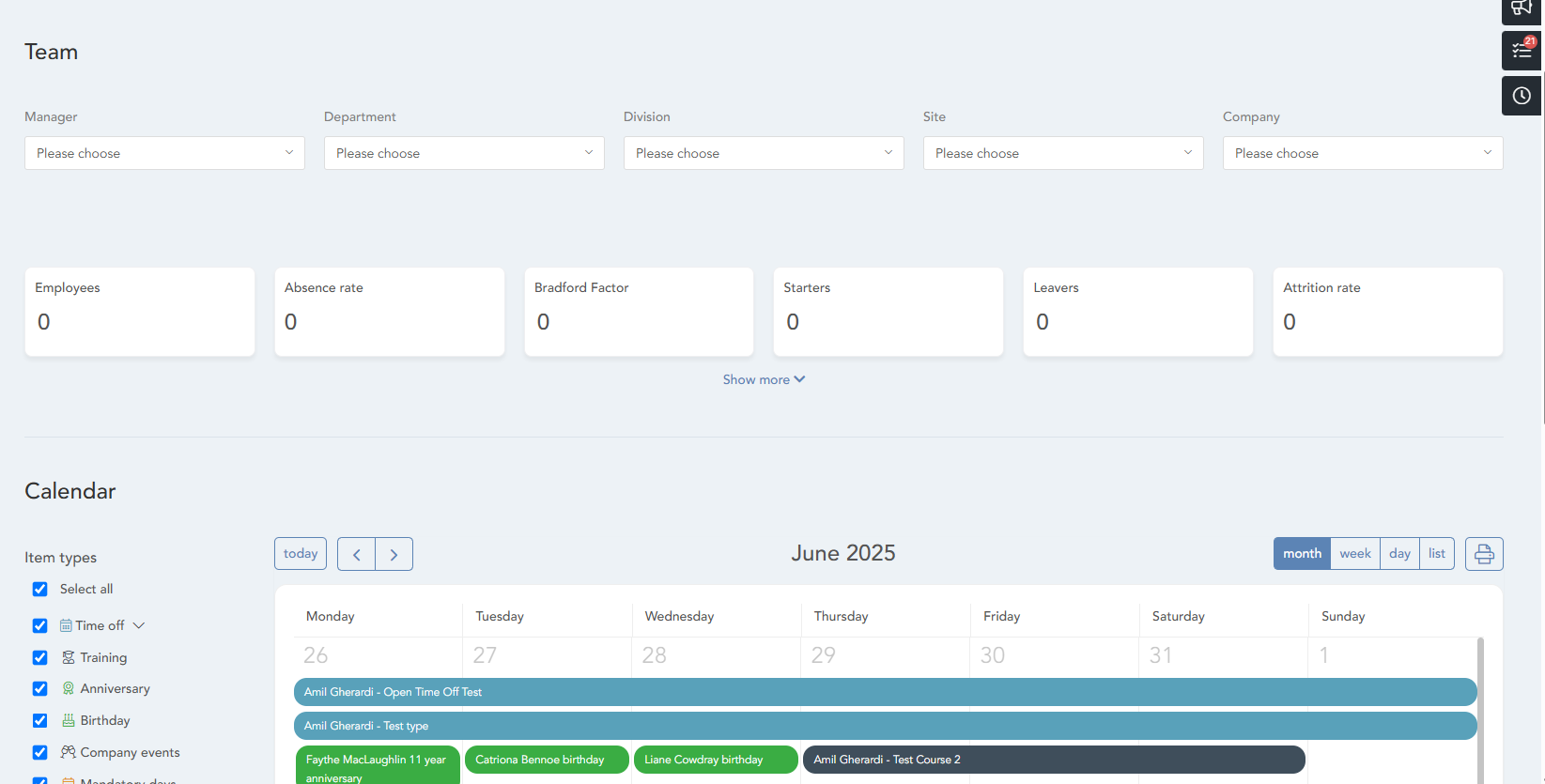Switch calendar to list view
Image resolution: width=1545 pixels, height=784 pixels.
[1436, 554]
